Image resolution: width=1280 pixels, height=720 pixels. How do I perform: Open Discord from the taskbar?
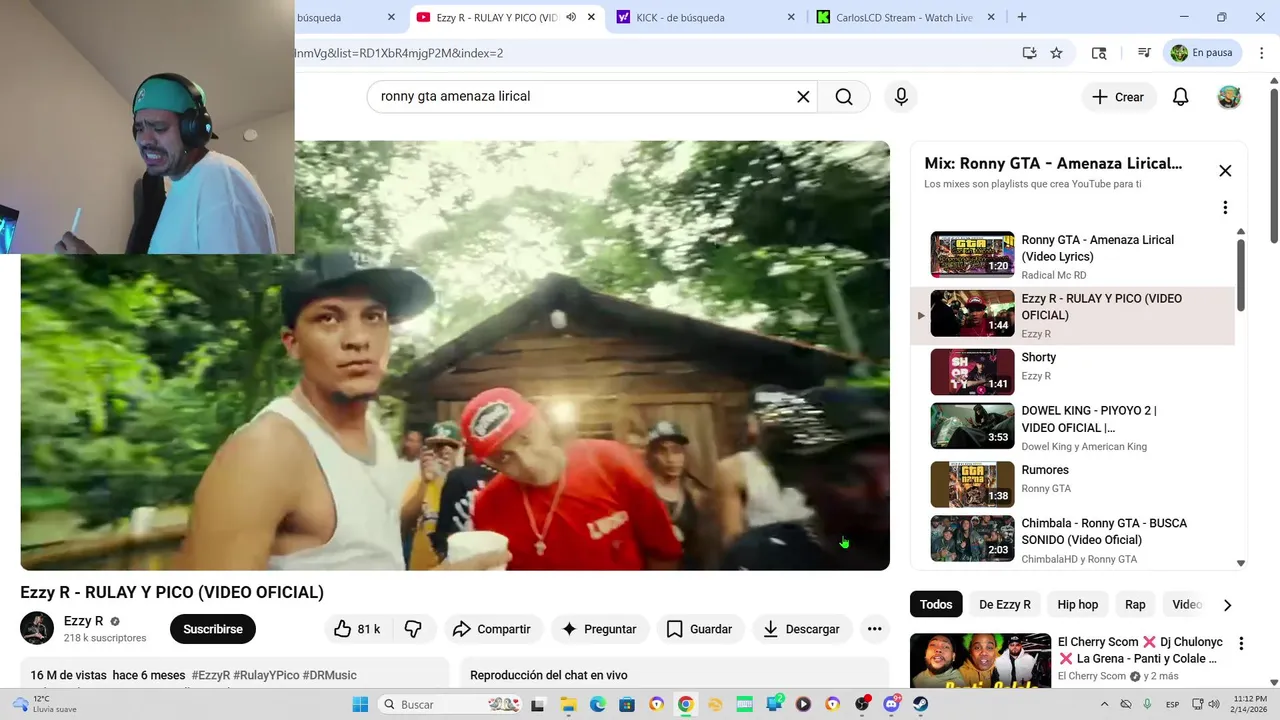(891, 704)
